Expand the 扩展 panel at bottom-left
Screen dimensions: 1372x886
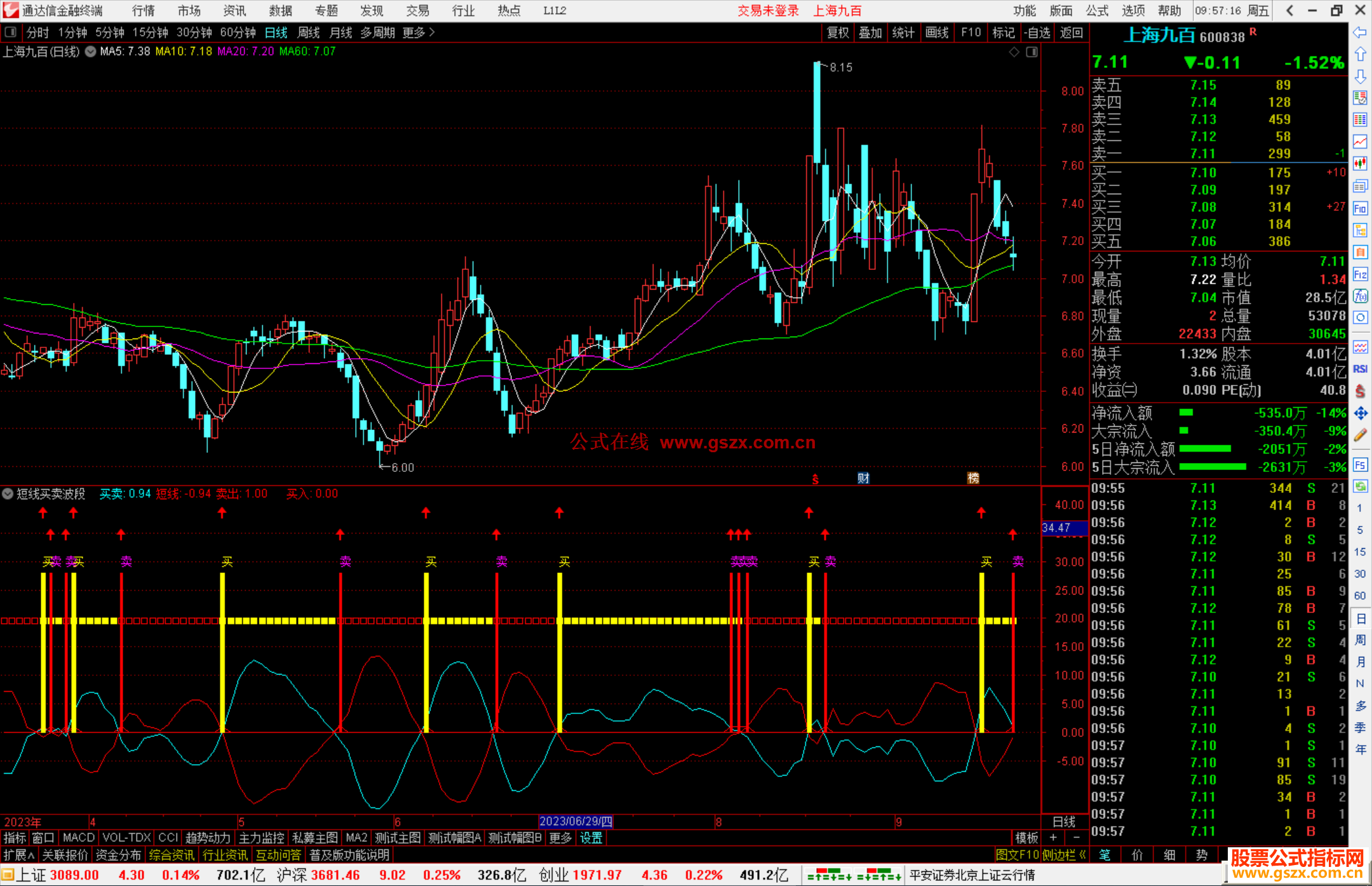point(19,855)
